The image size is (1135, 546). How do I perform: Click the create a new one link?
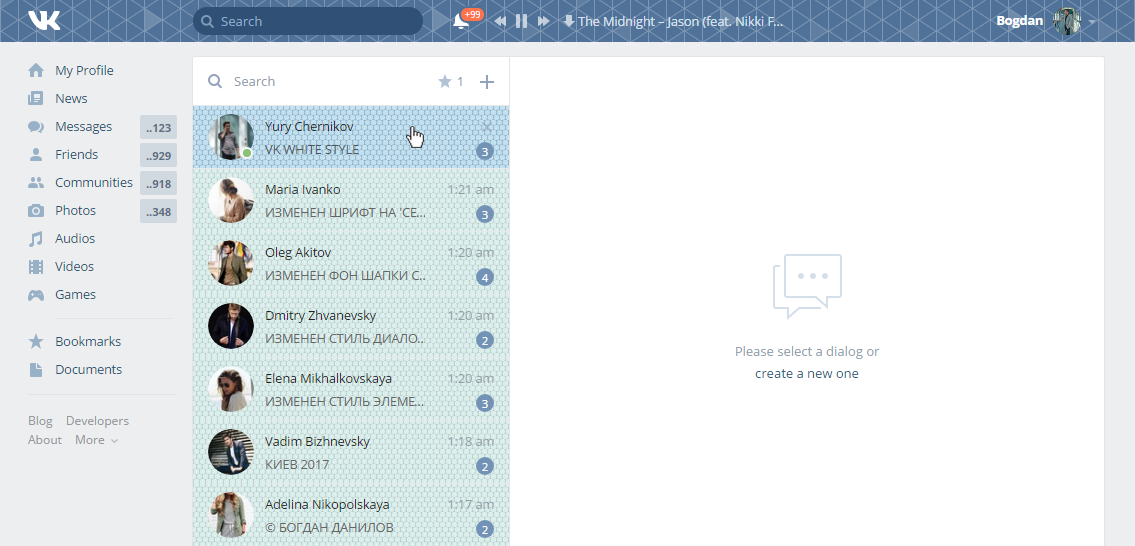click(806, 374)
